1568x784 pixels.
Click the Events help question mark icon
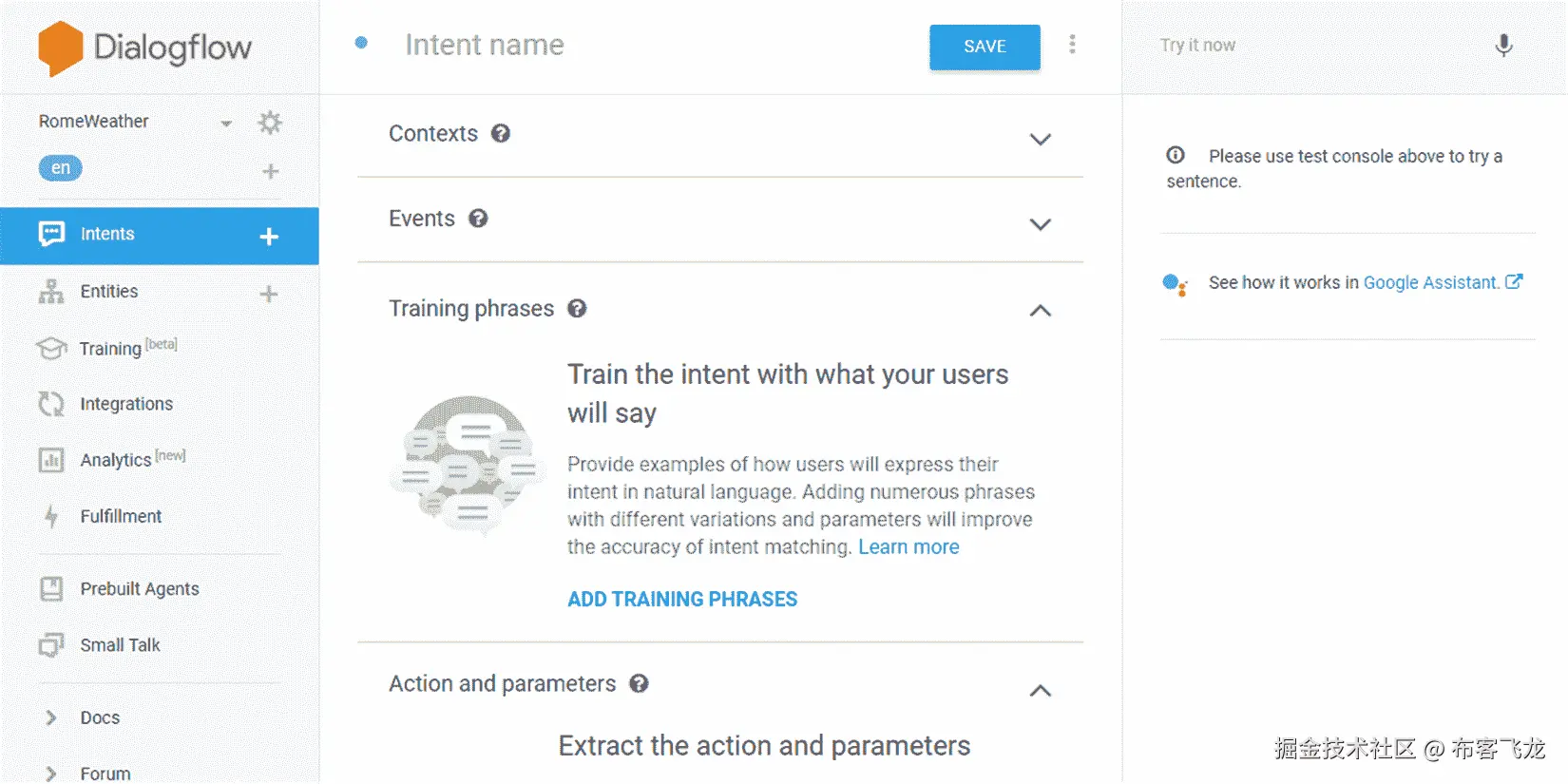point(478,219)
